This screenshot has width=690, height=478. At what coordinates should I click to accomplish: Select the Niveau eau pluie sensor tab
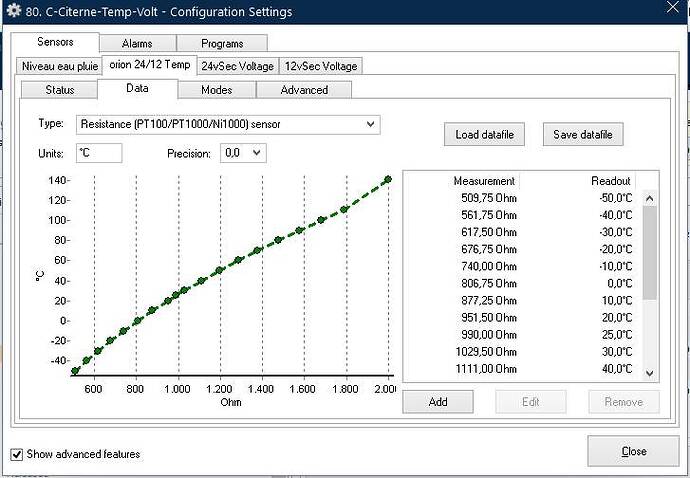(60, 66)
